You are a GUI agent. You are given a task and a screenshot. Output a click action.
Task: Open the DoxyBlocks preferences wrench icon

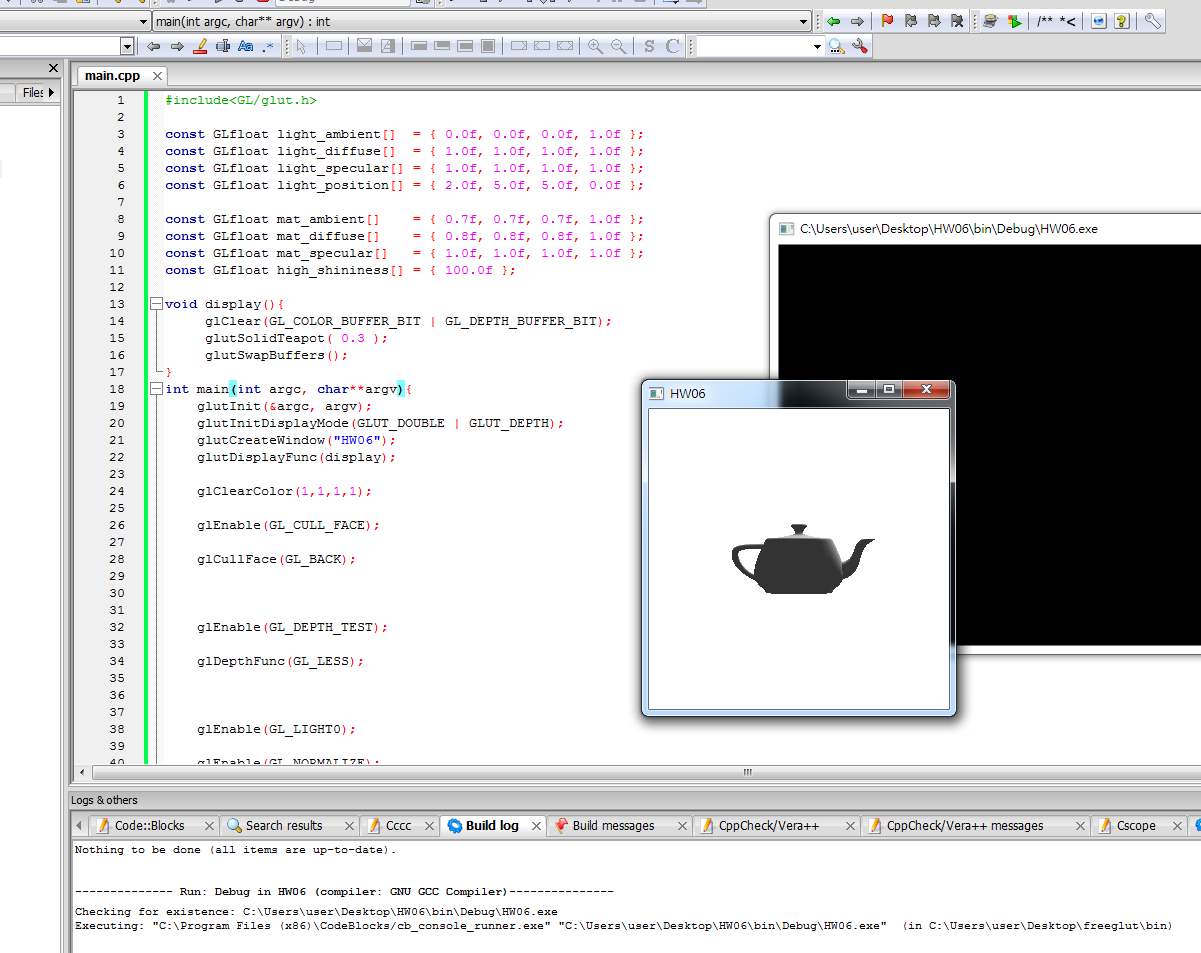click(x=1152, y=21)
